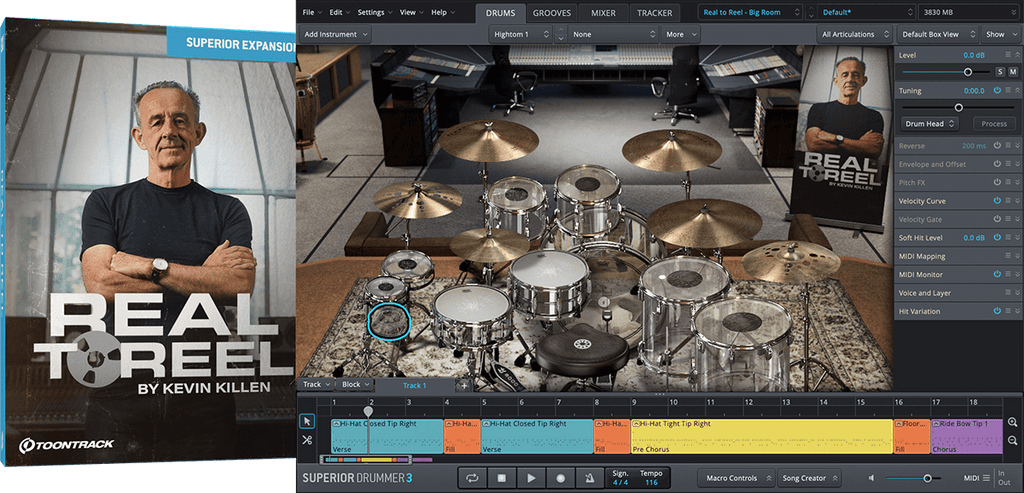Zoom in on the song track timeline
1024x493 pixels.
click(x=1012, y=422)
